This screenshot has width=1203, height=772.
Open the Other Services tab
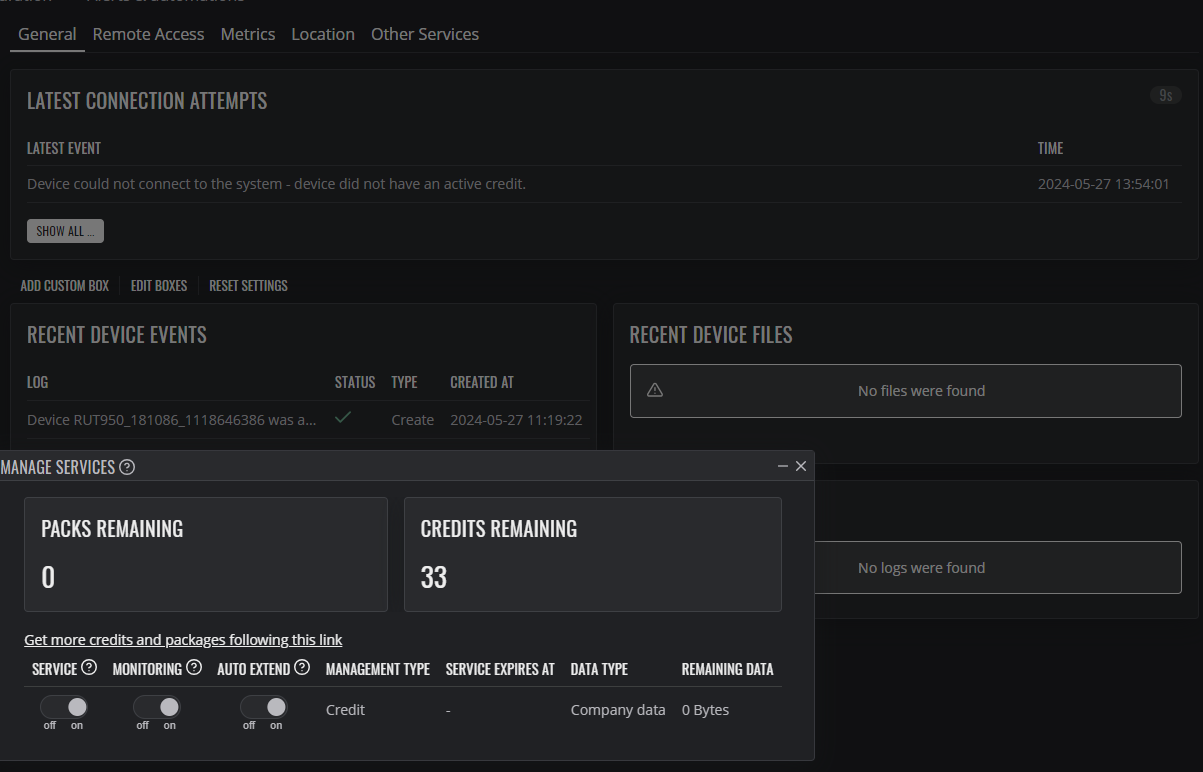[x=425, y=34]
